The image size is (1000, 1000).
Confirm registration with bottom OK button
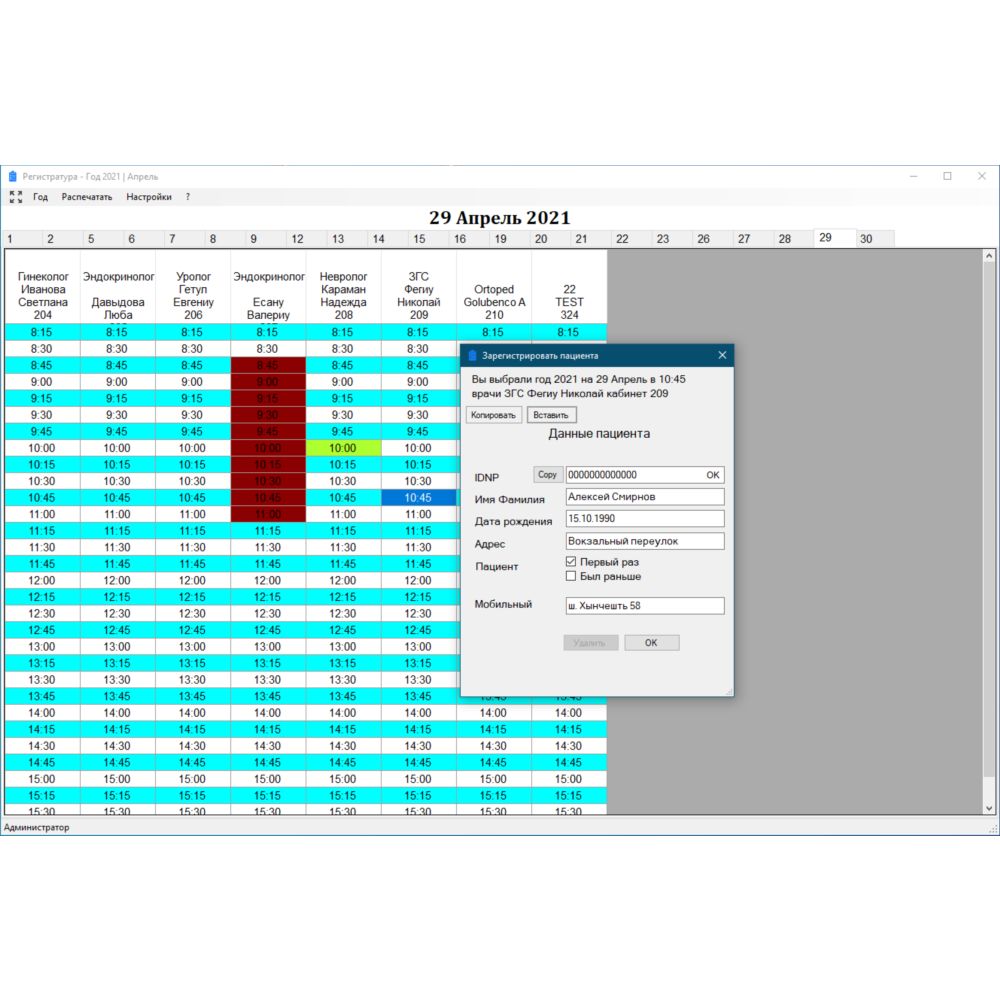point(651,643)
